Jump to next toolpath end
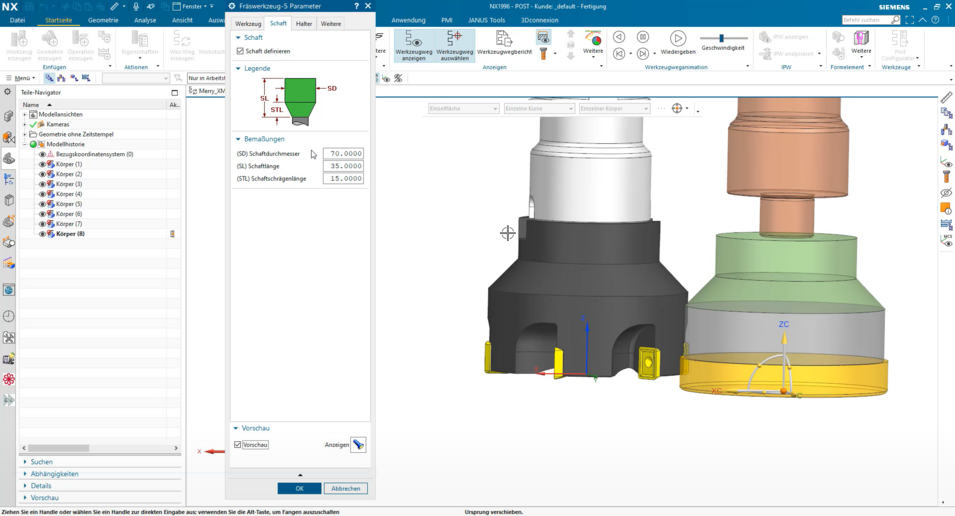Viewport: 955px width, 516px height. tap(643, 54)
